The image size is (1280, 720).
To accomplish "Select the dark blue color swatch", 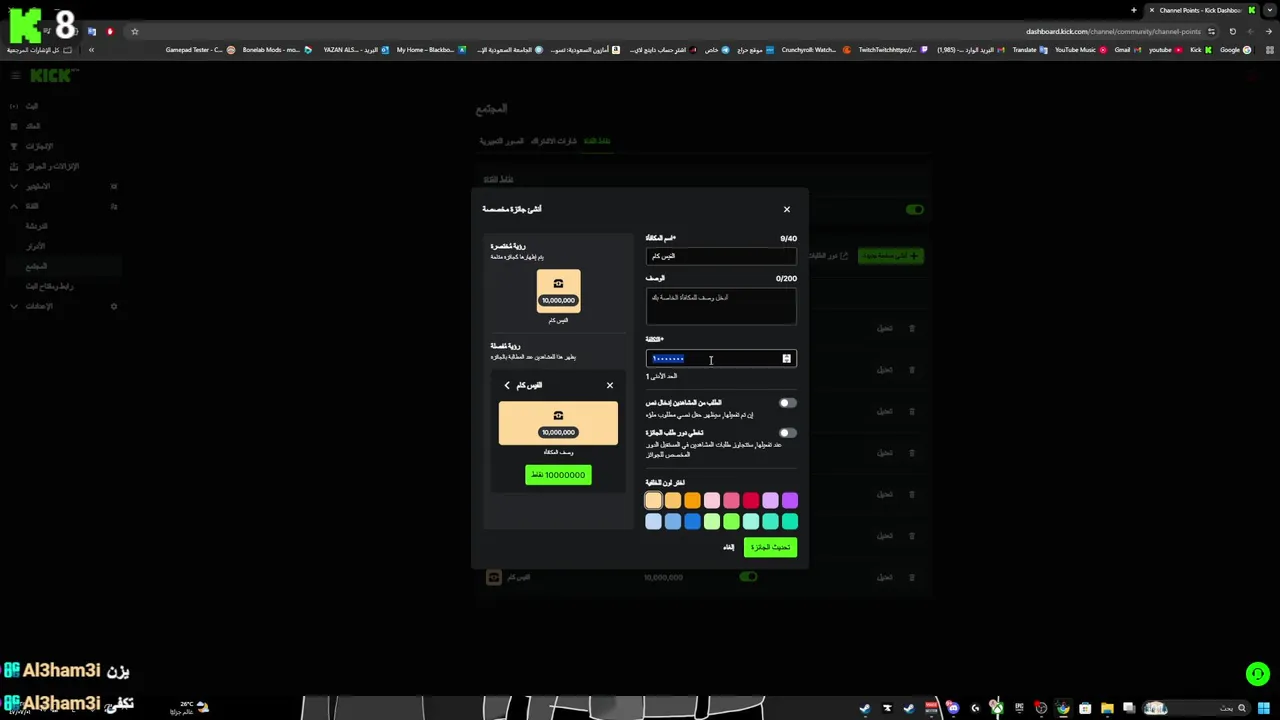I will click(692, 521).
